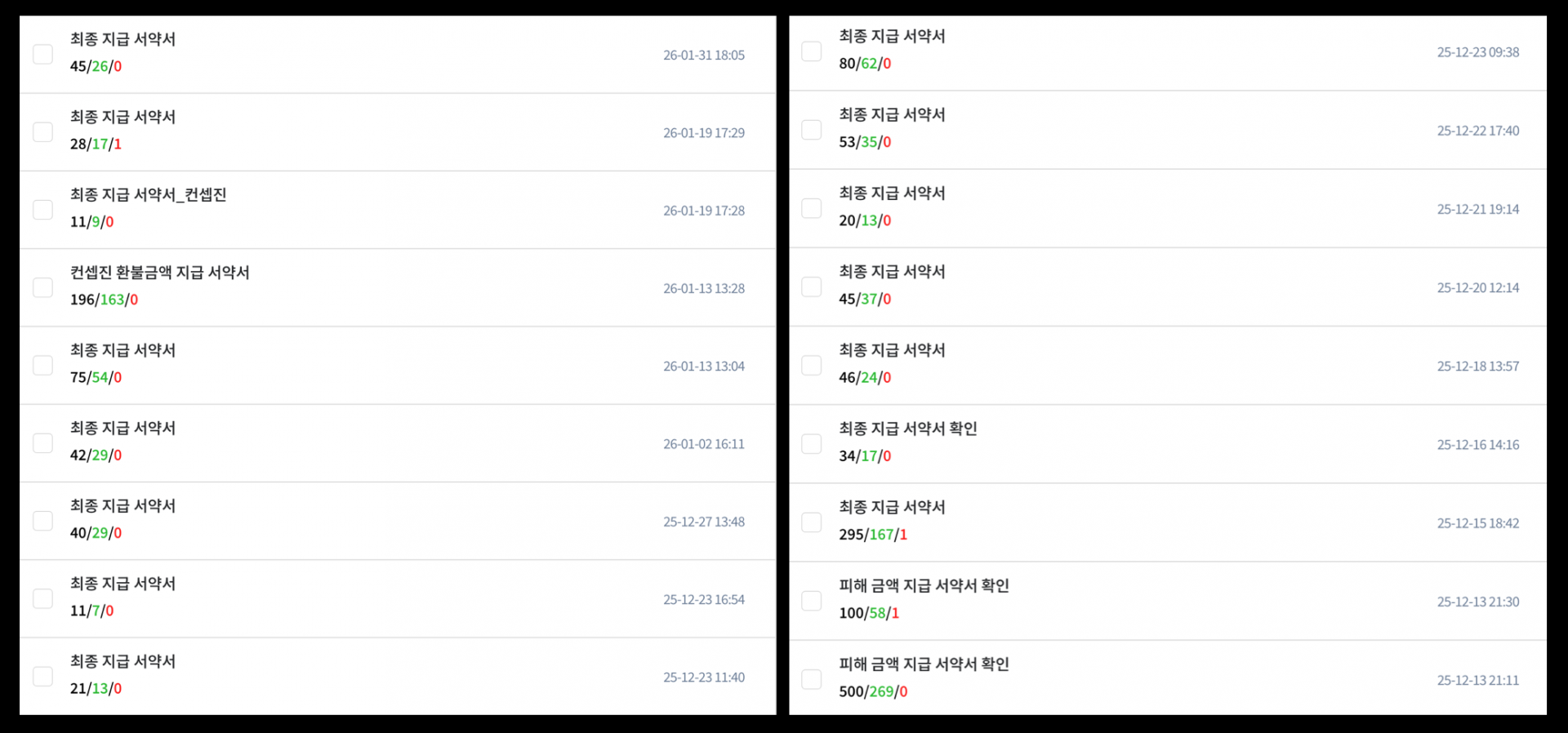
Task: Check the box for the 25-12-23 09:38 entry
Action: point(811,51)
